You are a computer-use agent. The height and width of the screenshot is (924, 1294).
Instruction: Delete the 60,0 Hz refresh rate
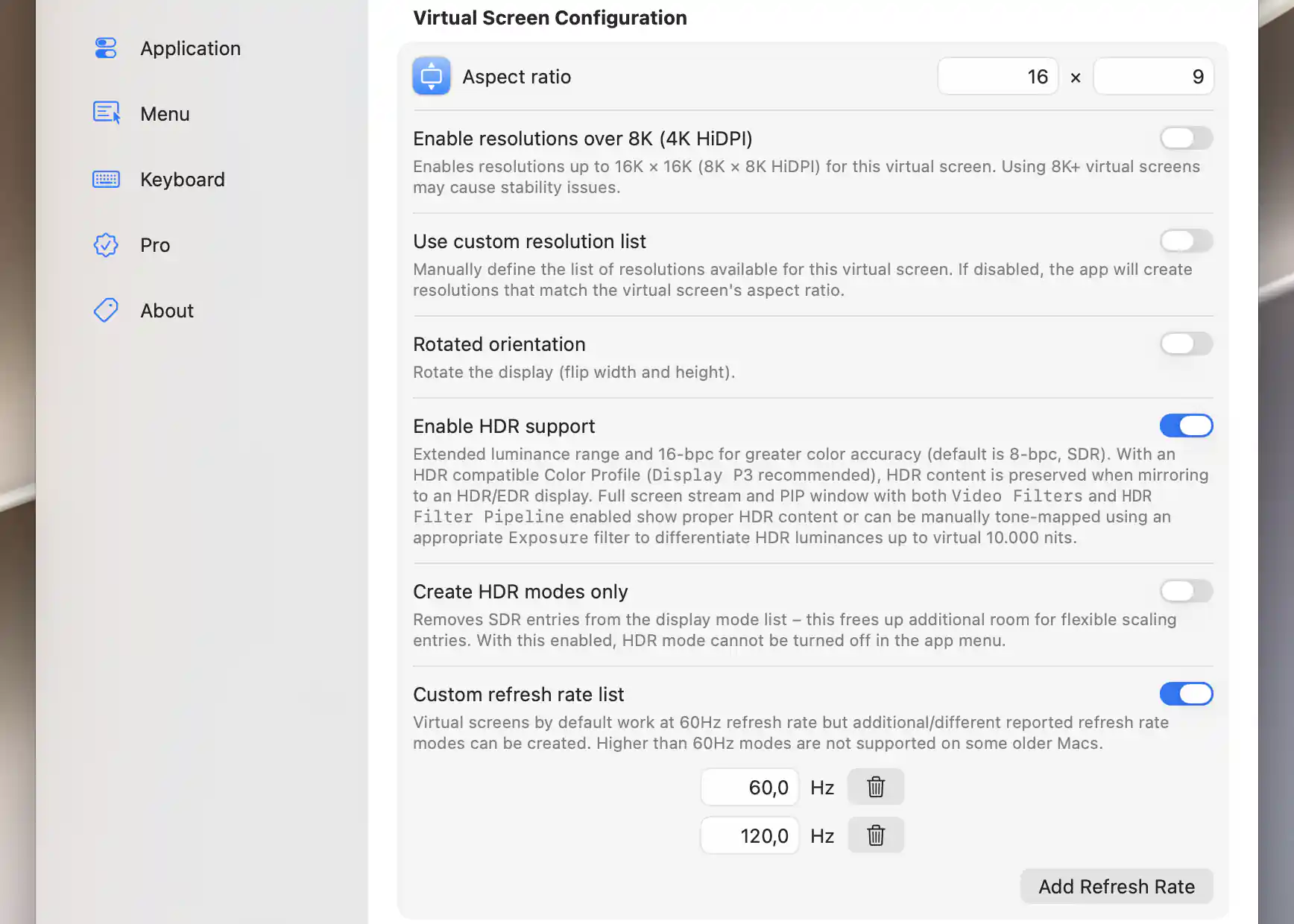pyautogui.click(x=876, y=787)
